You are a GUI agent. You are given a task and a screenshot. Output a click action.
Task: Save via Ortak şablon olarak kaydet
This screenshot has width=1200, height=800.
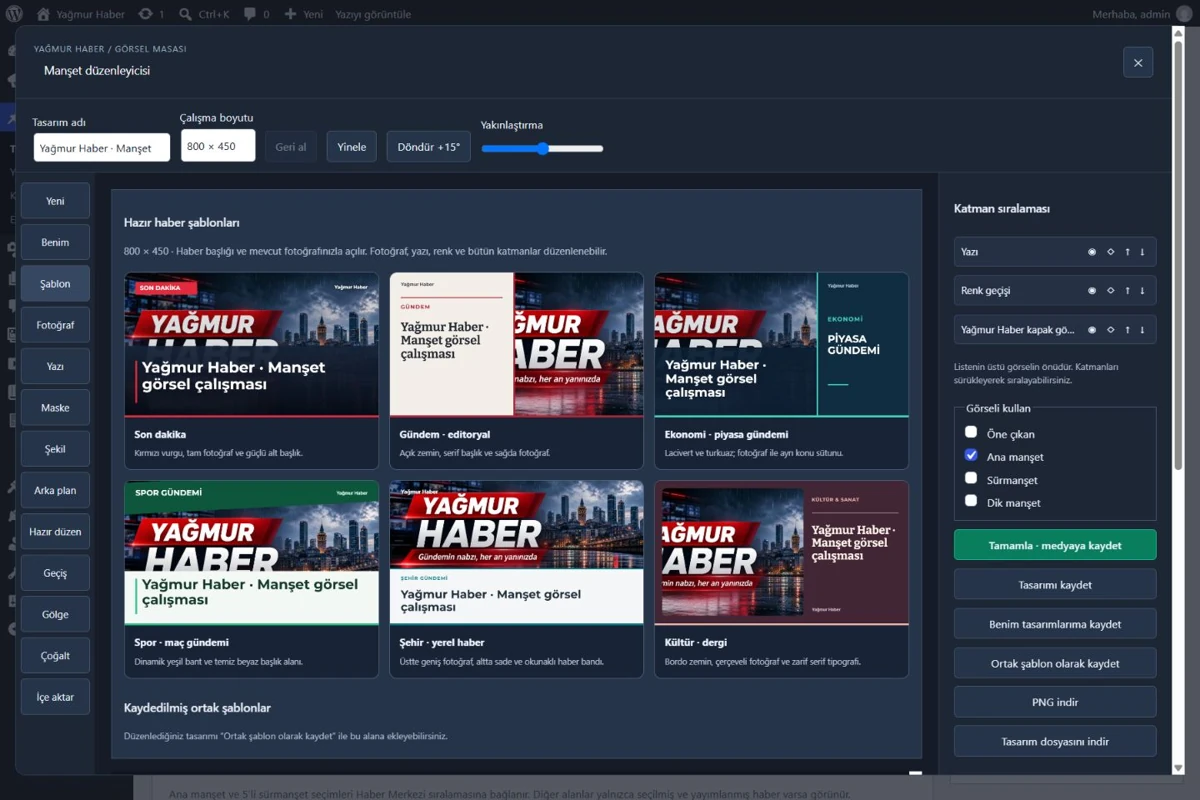point(1055,663)
